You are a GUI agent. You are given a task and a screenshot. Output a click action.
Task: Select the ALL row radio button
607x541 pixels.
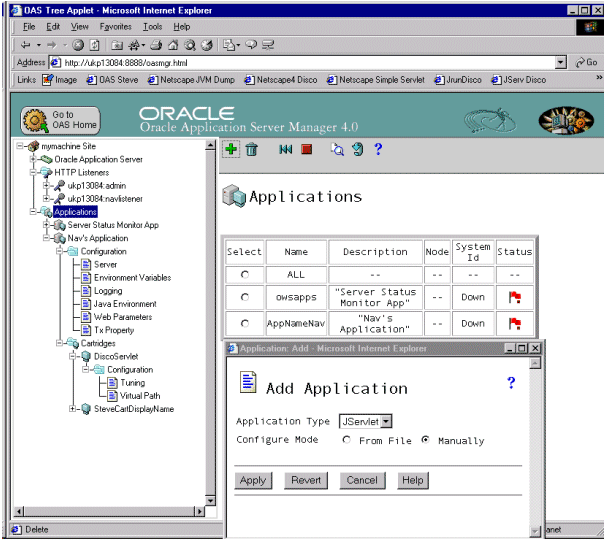(x=245, y=274)
